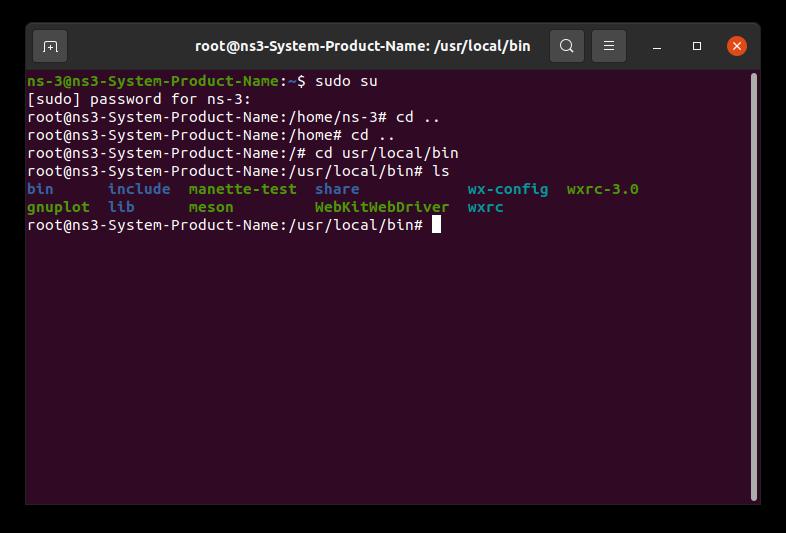Click the 'wx-config' entry

click(x=508, y=190)
